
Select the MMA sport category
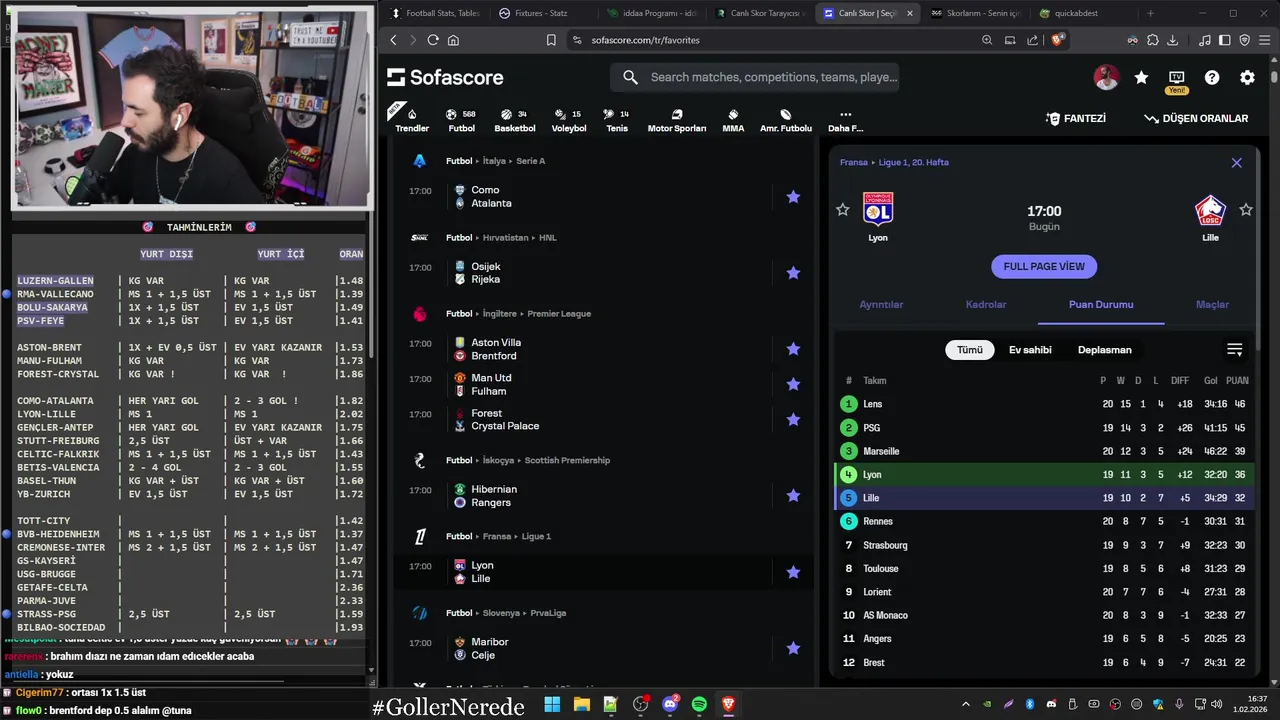(733, 120)
